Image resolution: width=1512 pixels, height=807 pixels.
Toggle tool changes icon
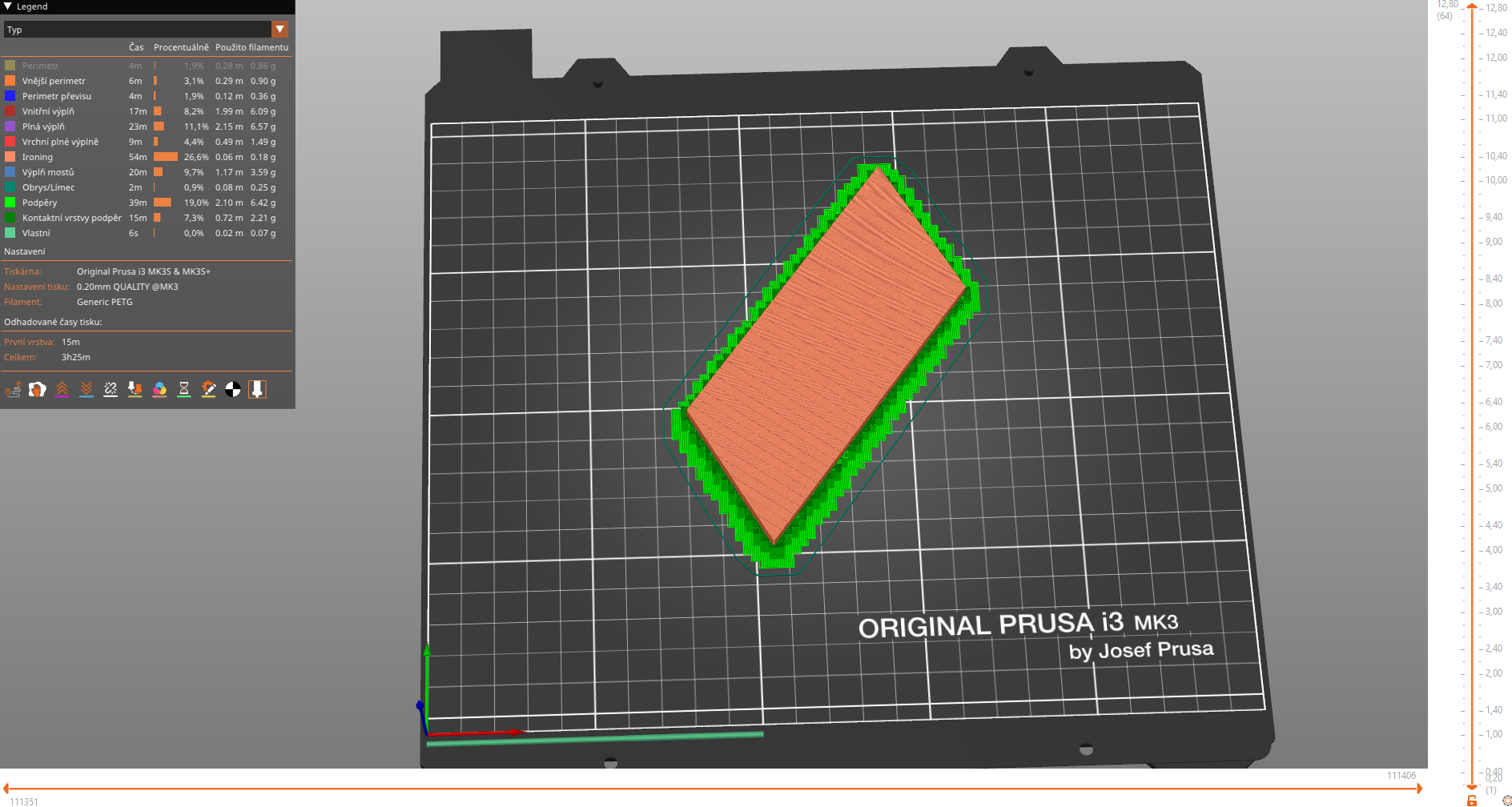[x=135, y=390]
